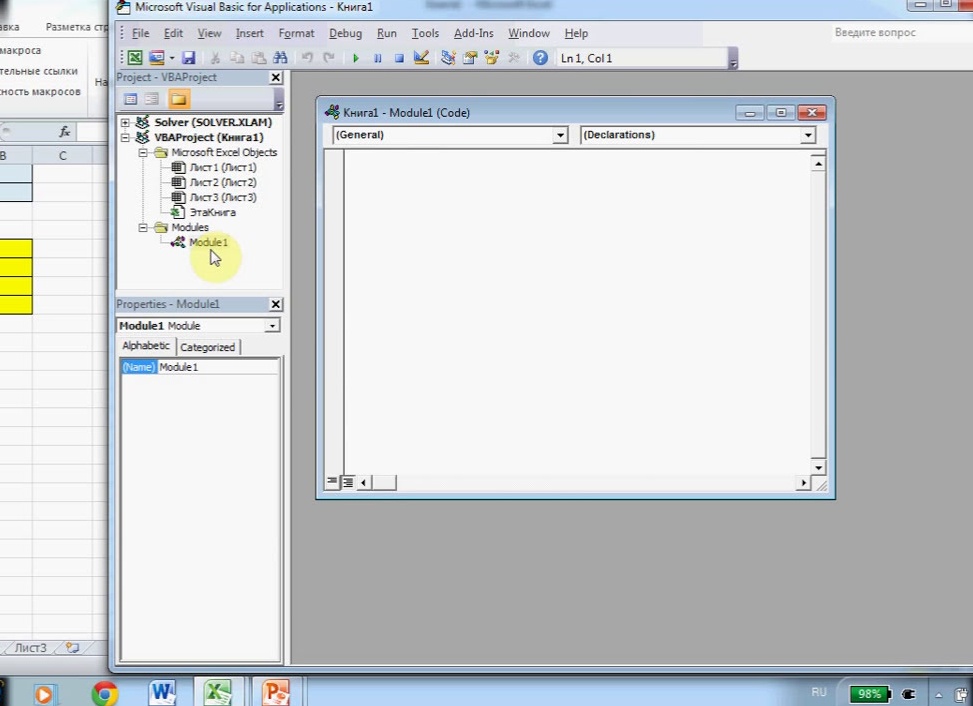This screenshot has height=706, width=973.
Task: Open the Window menu
Action: tap(529, 34)
